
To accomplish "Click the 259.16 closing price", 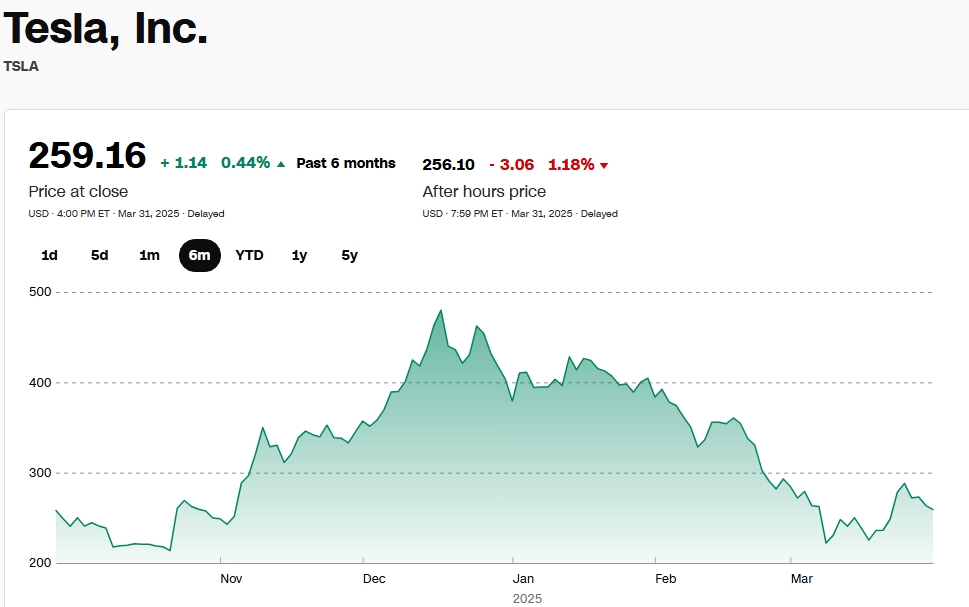I will point(87,157).
